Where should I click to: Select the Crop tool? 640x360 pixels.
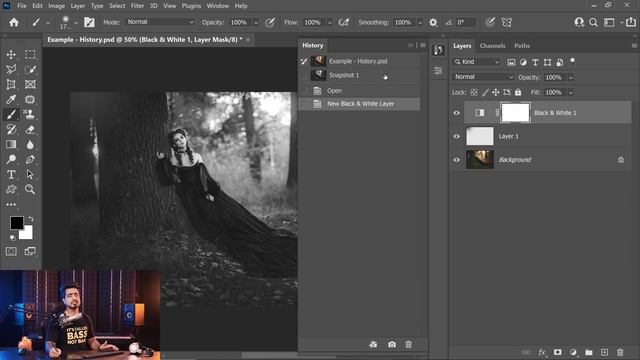click(x=11, y=84)
